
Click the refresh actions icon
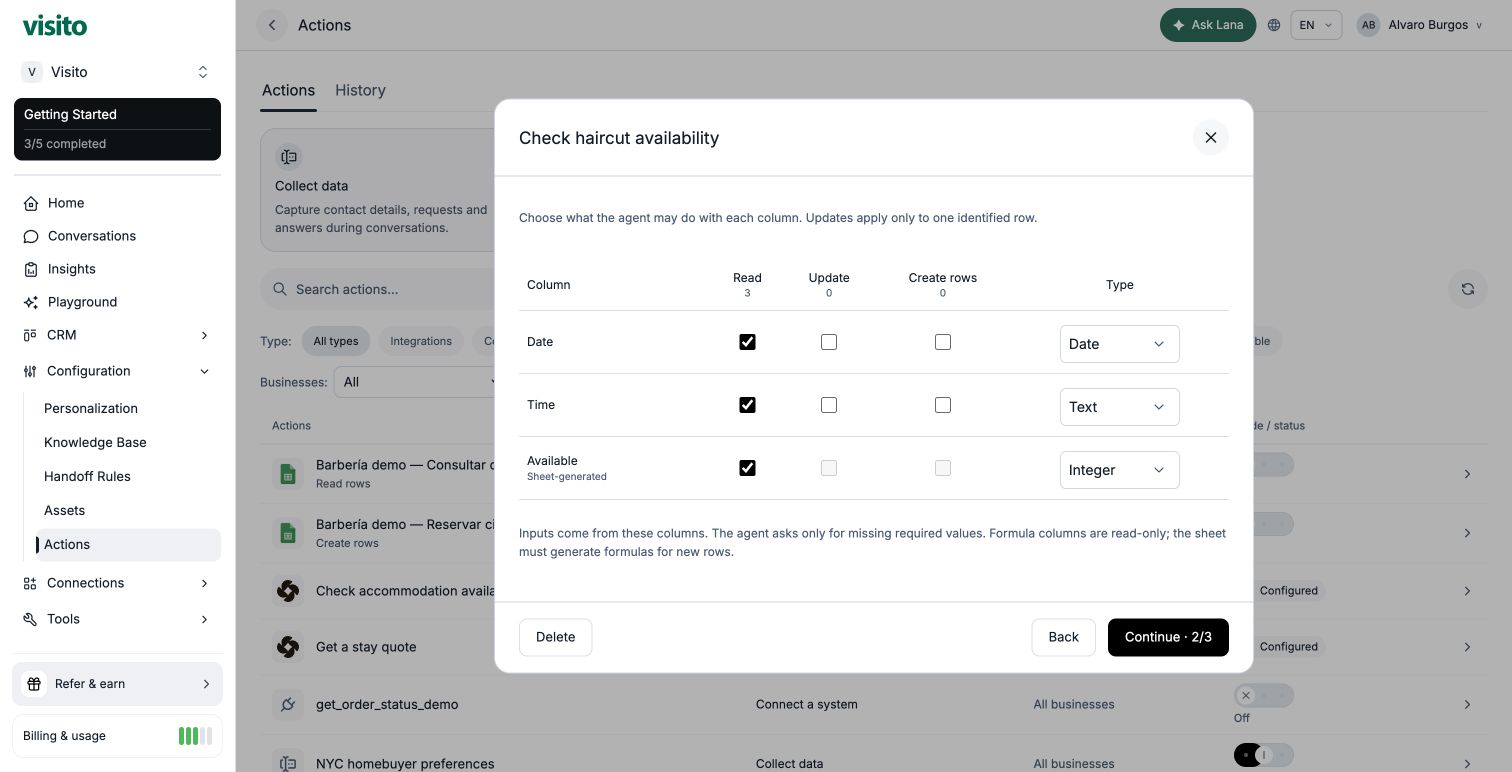[1467, 289]
